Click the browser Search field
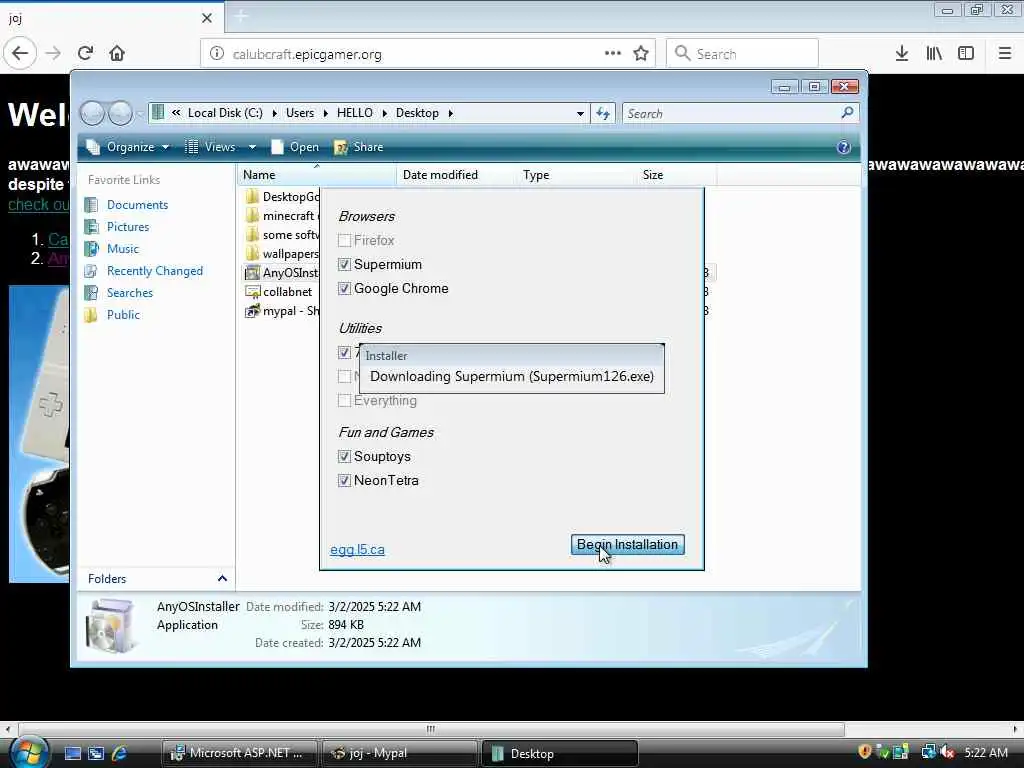This screenshot has height=768, width=1024. tap(743, 54)
